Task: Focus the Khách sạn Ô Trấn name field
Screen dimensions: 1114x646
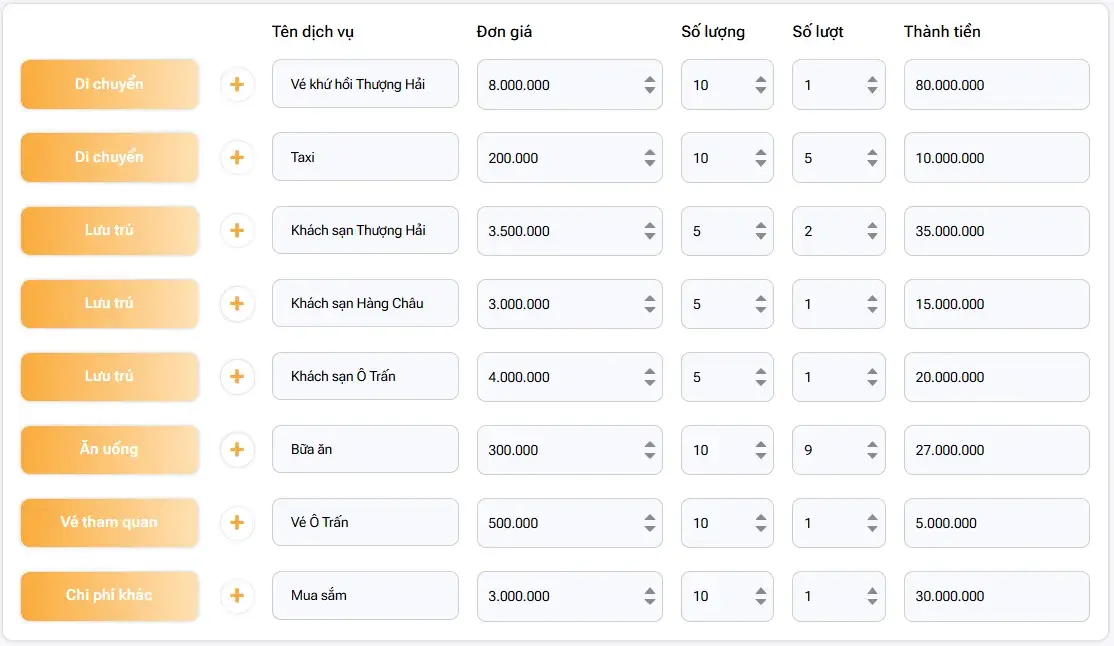Action: click(x=365, y=377)
